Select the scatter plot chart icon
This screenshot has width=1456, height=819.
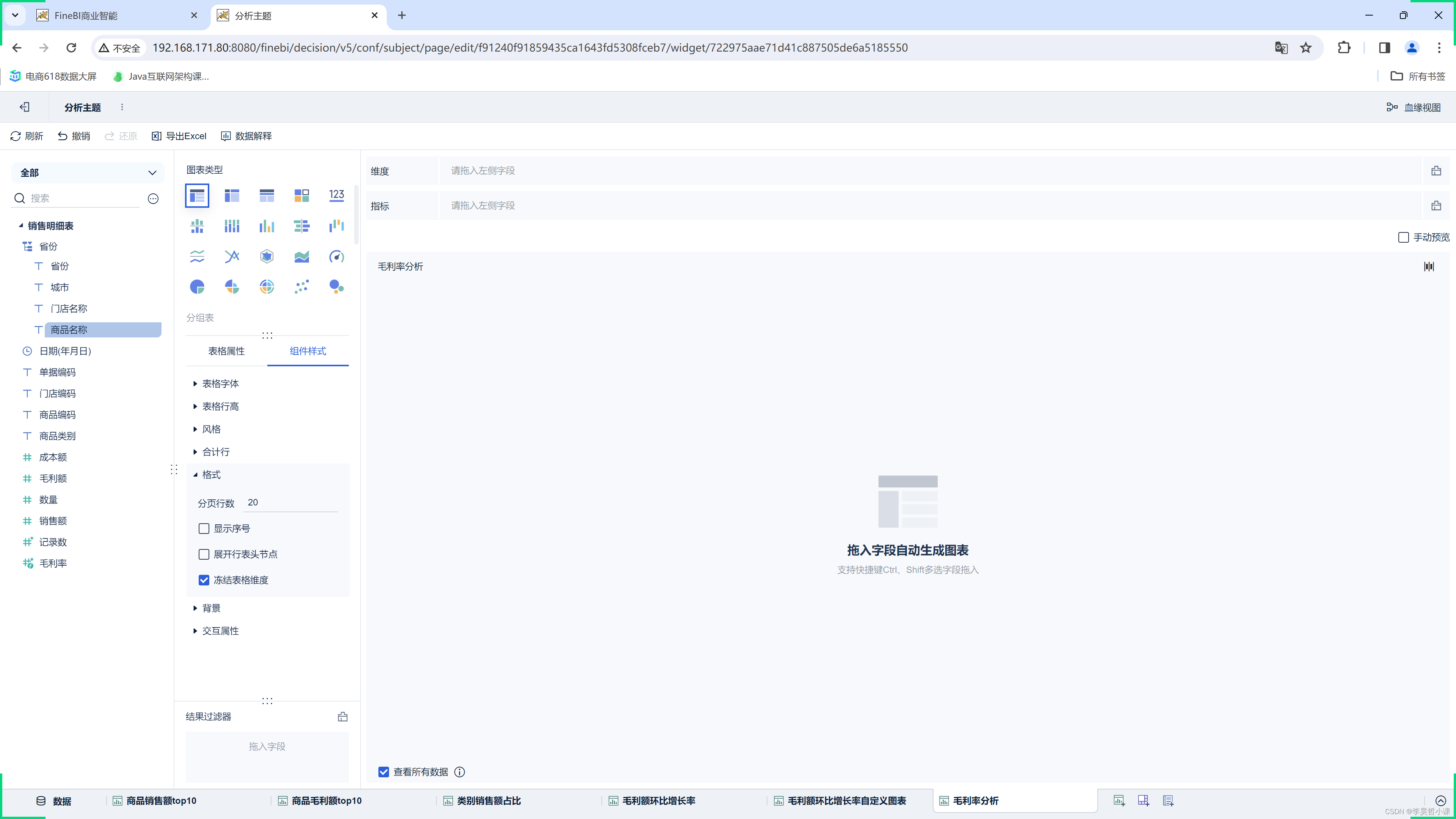pos(301,287)
